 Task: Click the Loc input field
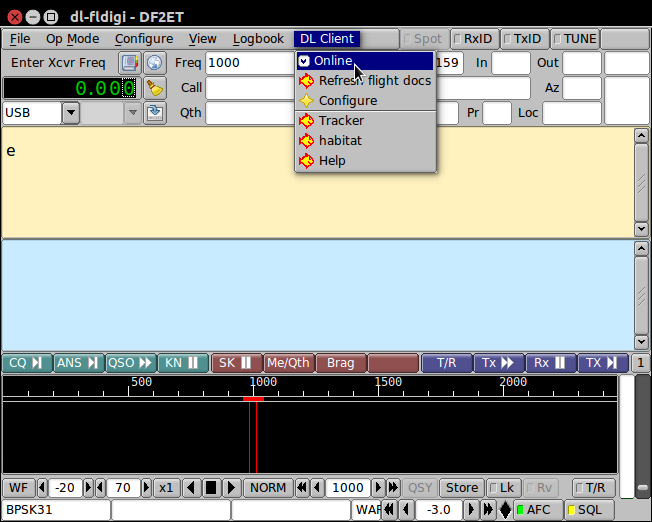pos(572,113)
